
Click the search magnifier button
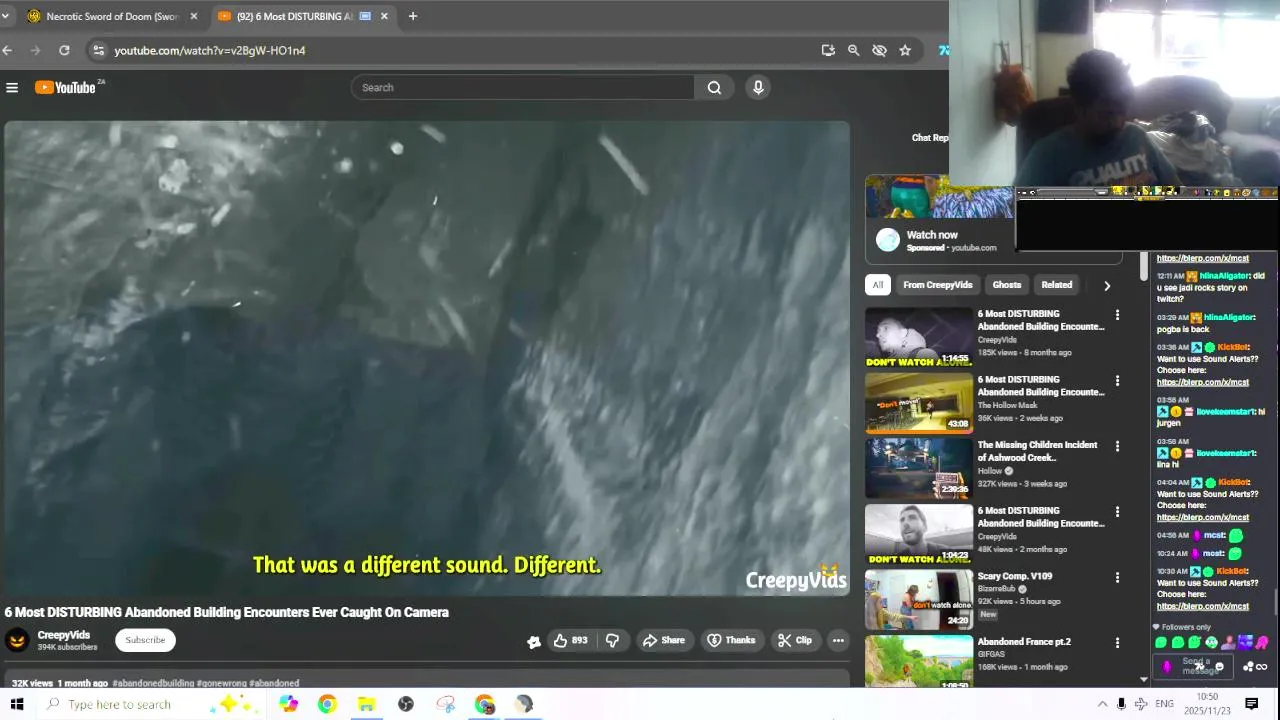click(x=714, y=88)
